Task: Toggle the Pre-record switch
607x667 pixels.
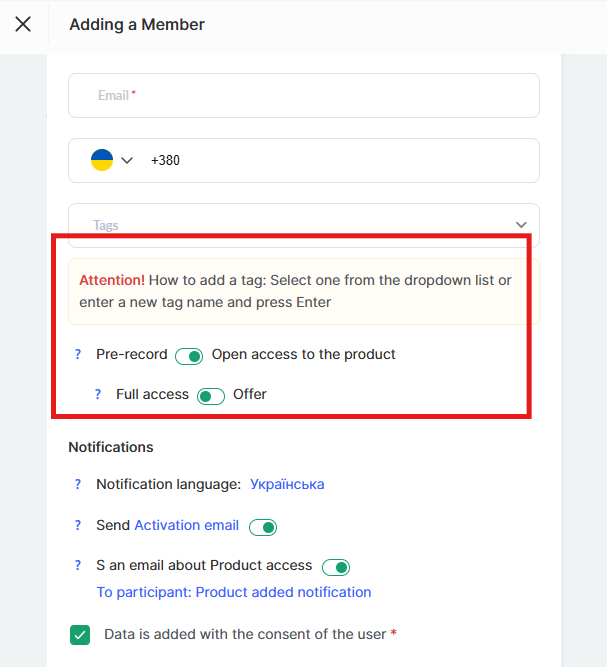Action: 189,356
